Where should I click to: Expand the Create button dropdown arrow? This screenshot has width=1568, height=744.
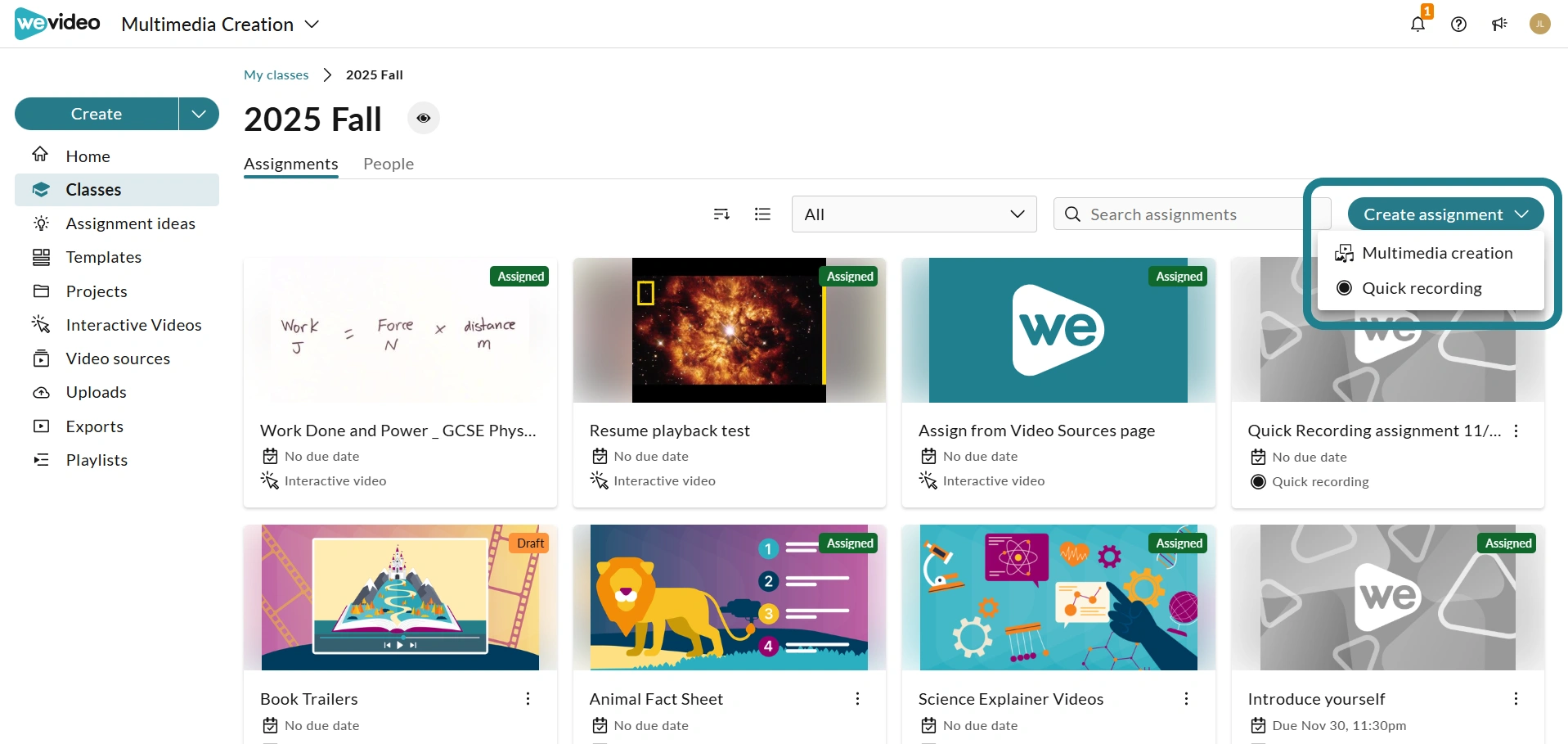[x=199, y=114]
